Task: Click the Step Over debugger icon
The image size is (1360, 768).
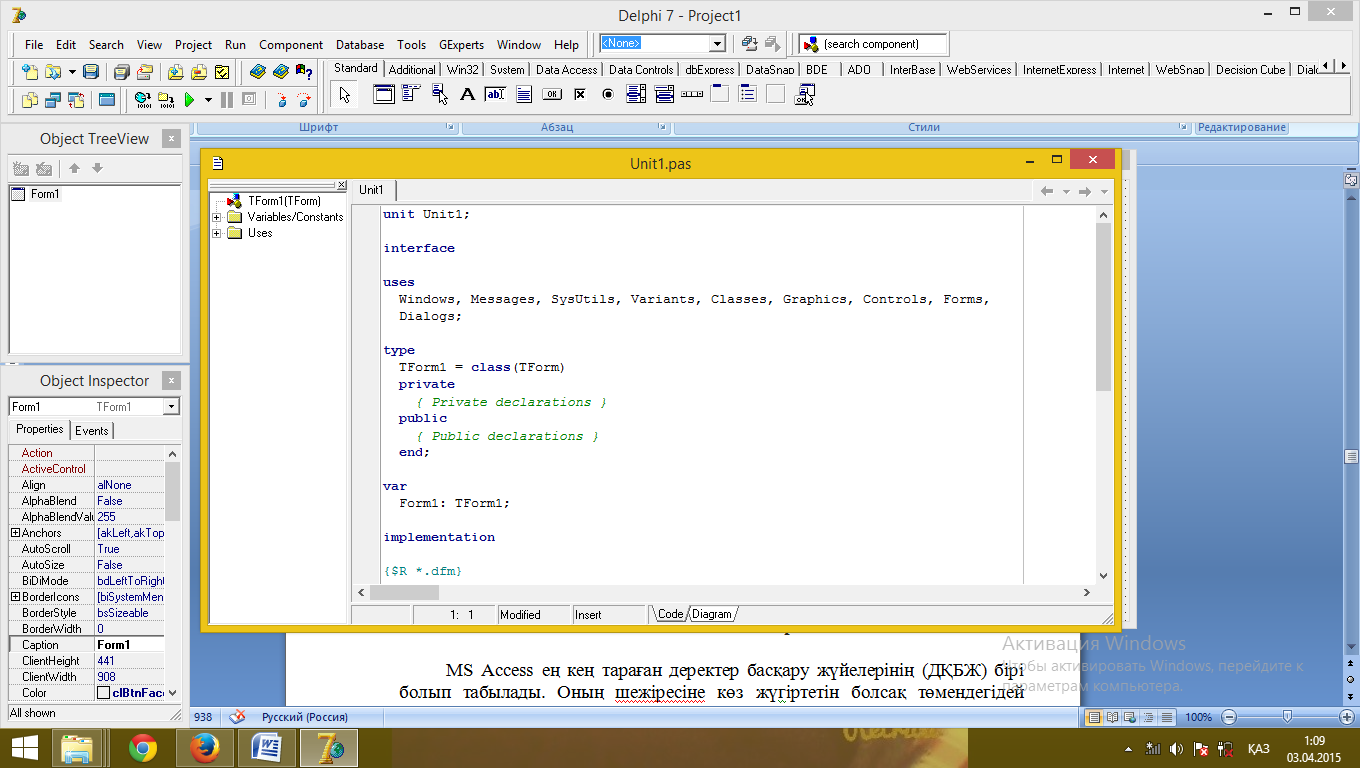Action: pyautogui.click(x=304, y=99)
